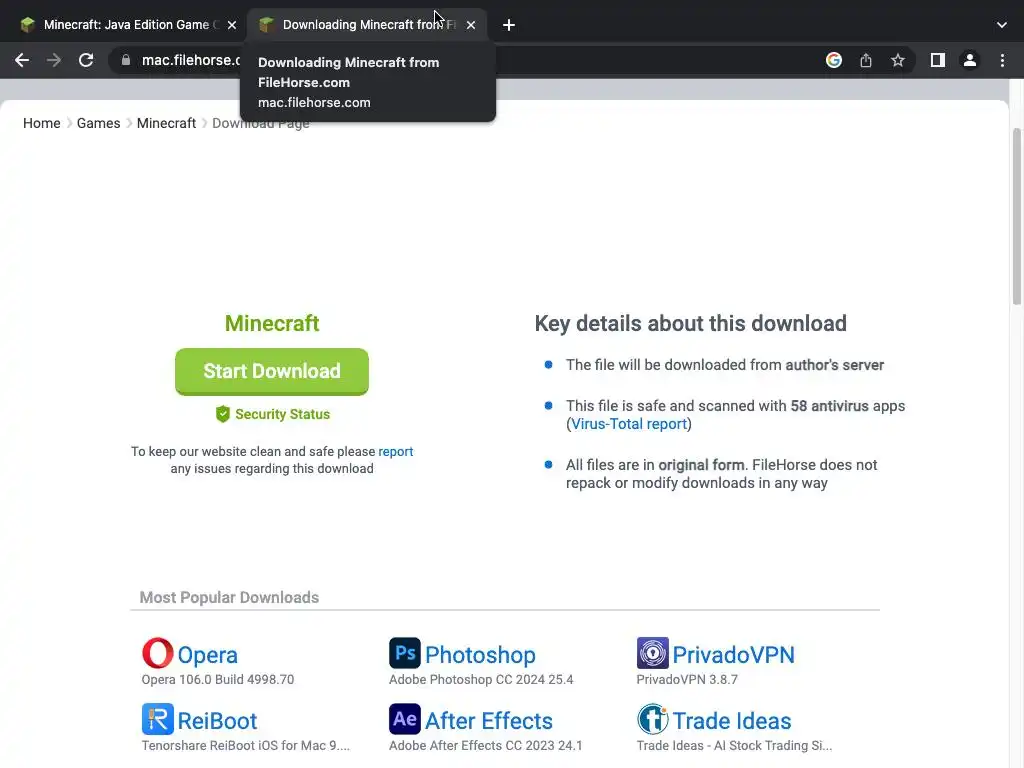Switch to Minecraft: Java Edition tab

pos(127,25)
